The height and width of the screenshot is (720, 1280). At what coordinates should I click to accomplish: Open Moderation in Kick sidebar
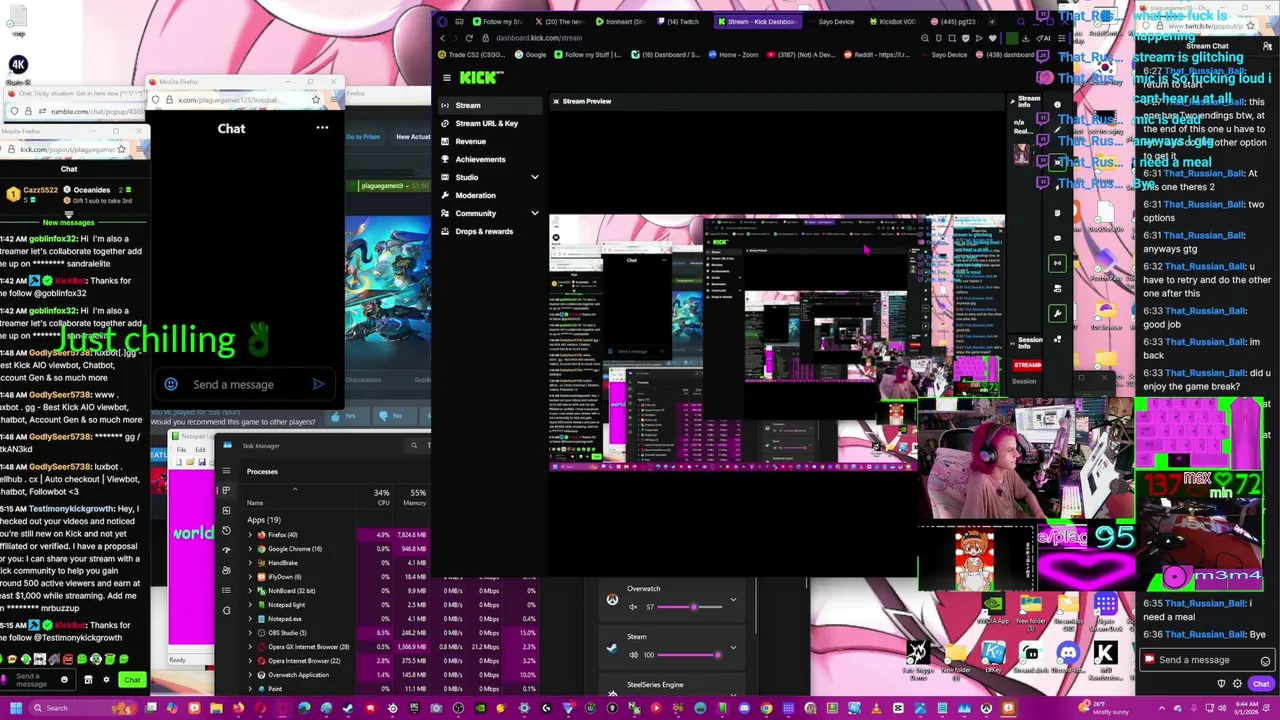coord(475,195)
